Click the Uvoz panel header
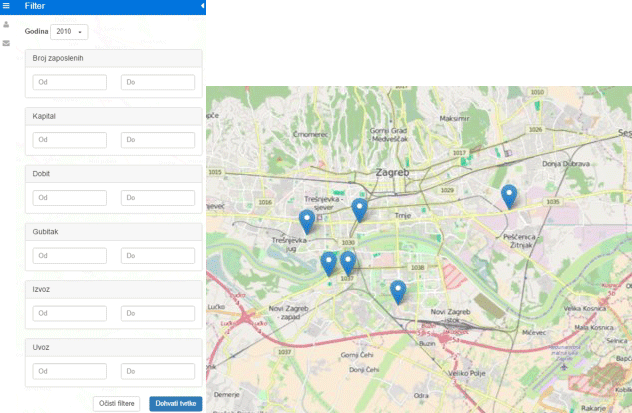This screenshot has height=413, width=632. pyautogui.click(x=114, y=347)
